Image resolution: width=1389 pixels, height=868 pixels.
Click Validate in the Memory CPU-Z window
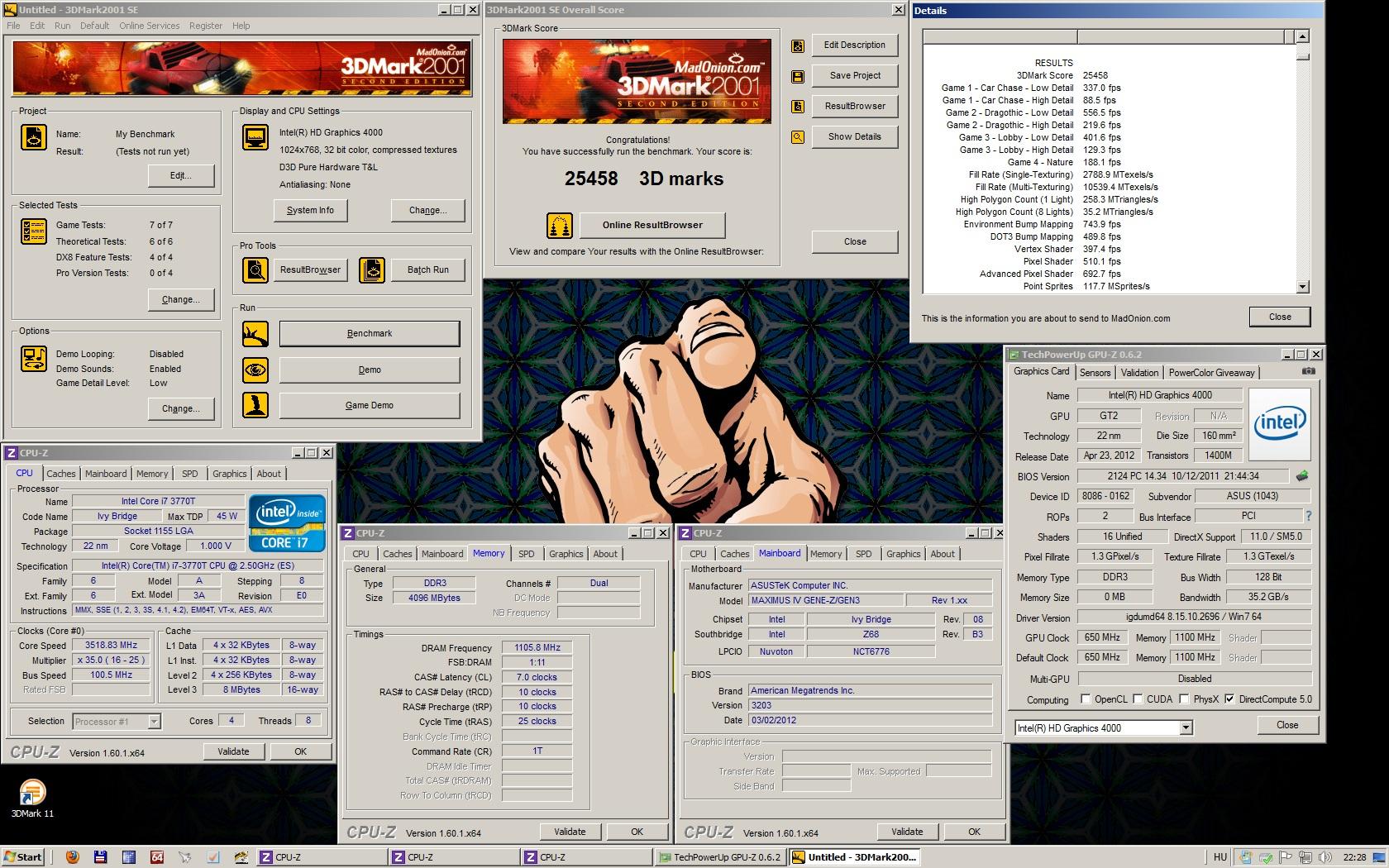point(570,832)
